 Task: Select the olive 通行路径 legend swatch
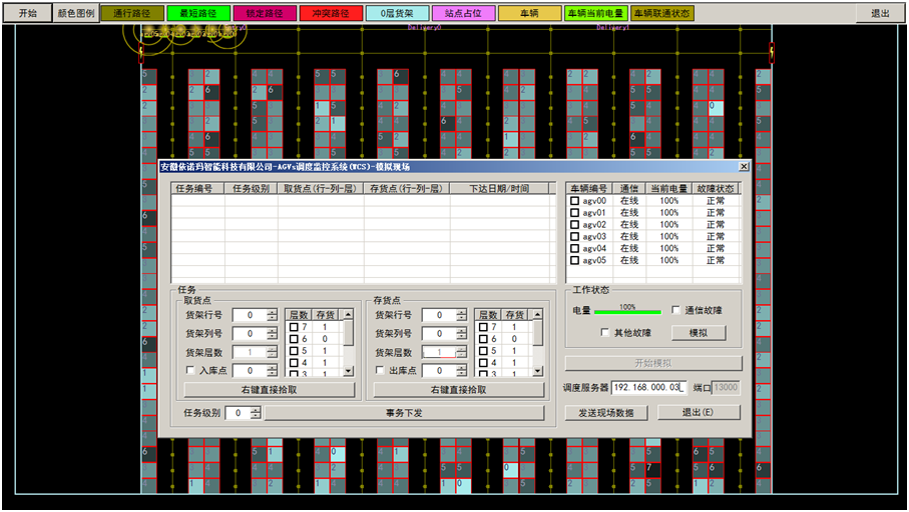pyautogui.click(x=132, y=14)
